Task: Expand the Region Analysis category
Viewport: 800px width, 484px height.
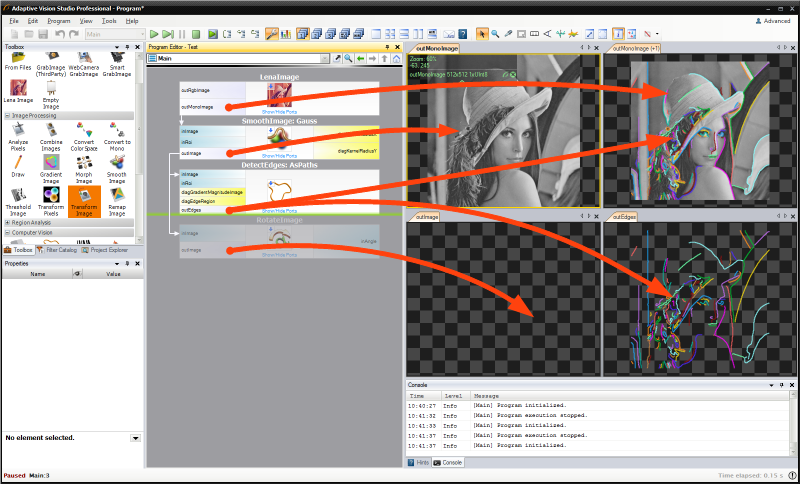Action: coord(7,222)
